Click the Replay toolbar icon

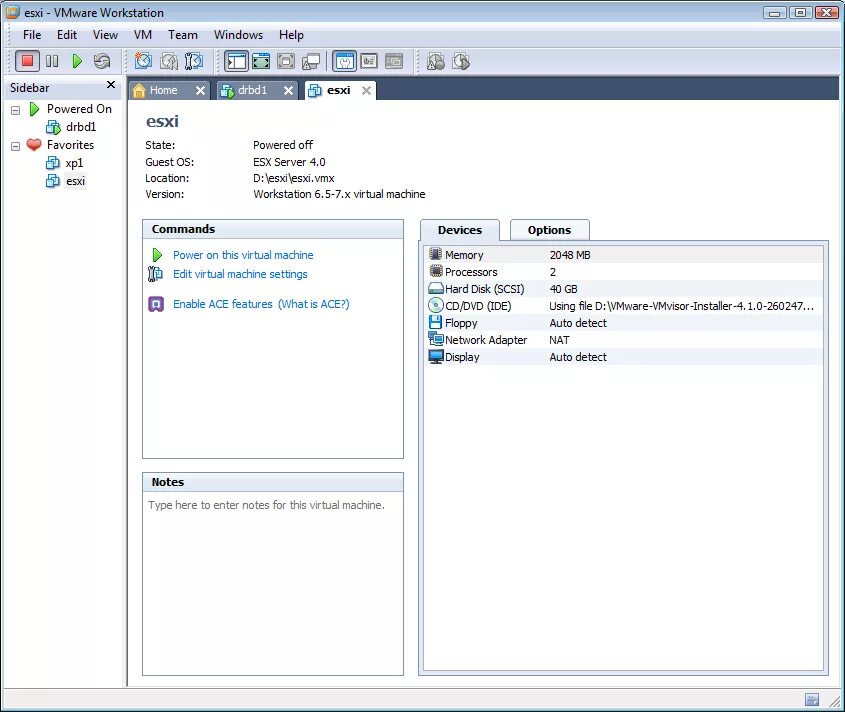461,61
